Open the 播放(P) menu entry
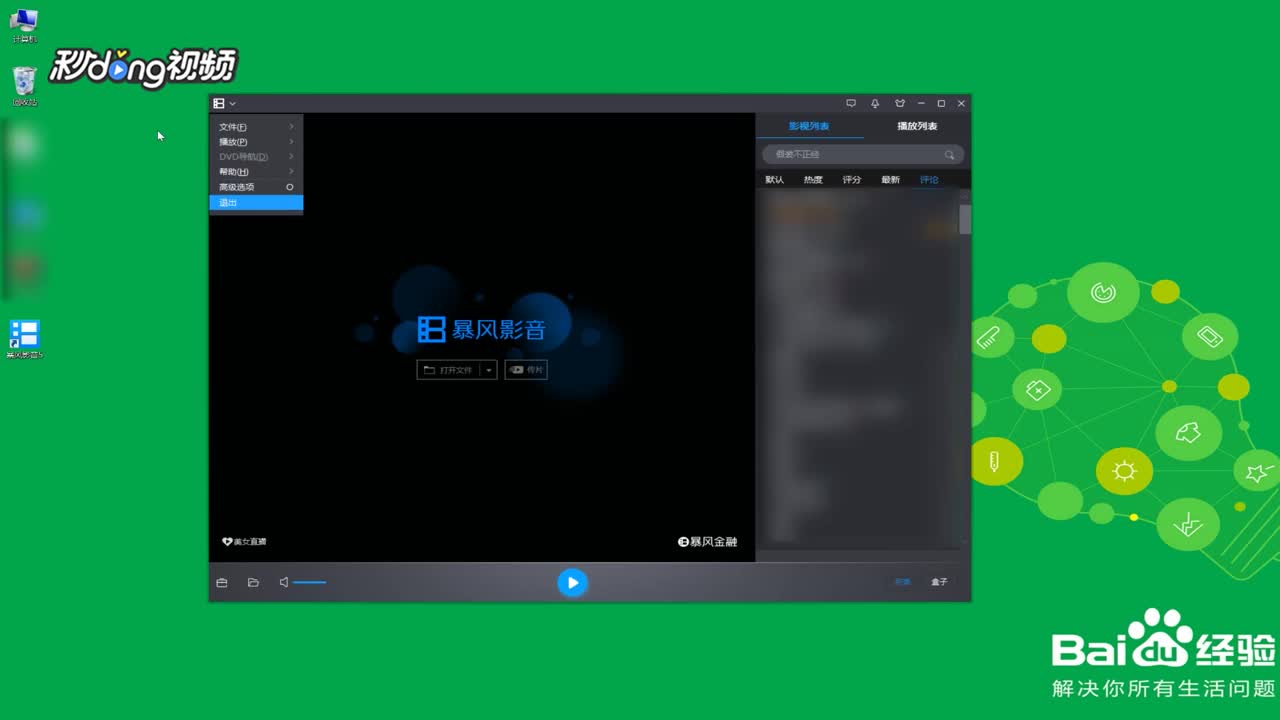The image size is (1280, 720). (x=256, y=142)
